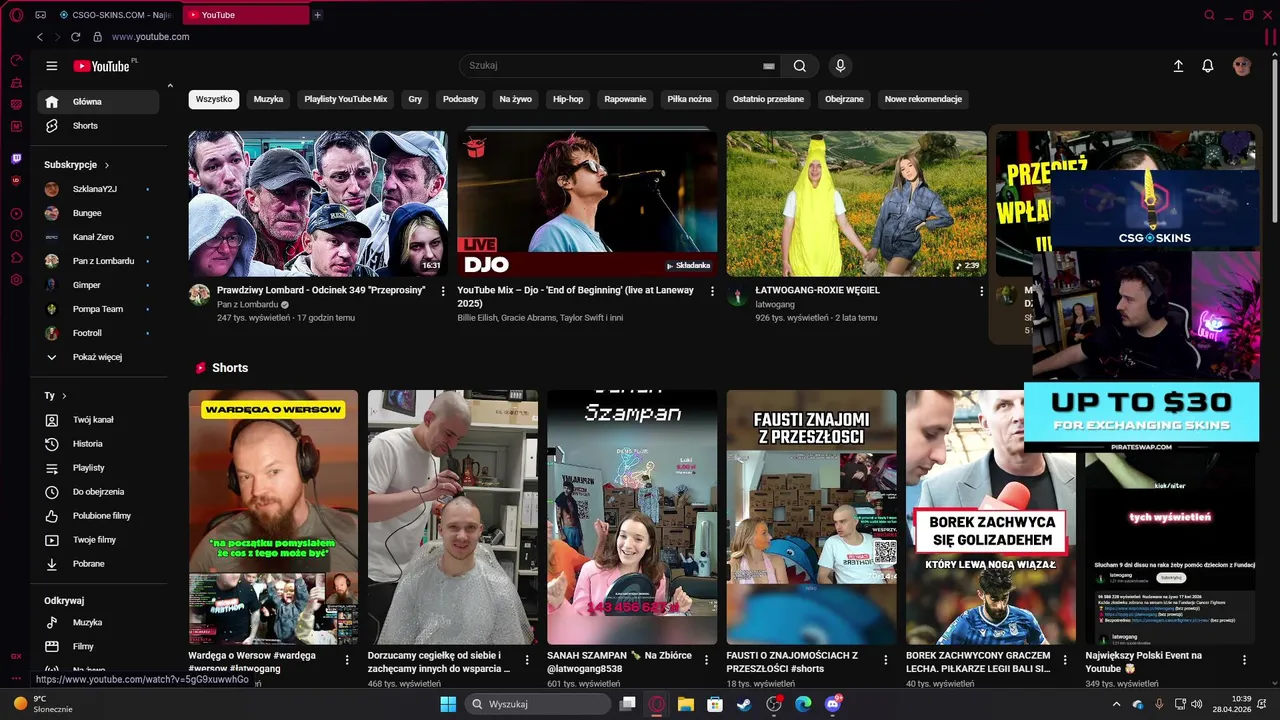Select the Nowe rekomendacje chip
Image resolution: width=1280 pixels, height=720 pixels.
[x=923, y=99]
